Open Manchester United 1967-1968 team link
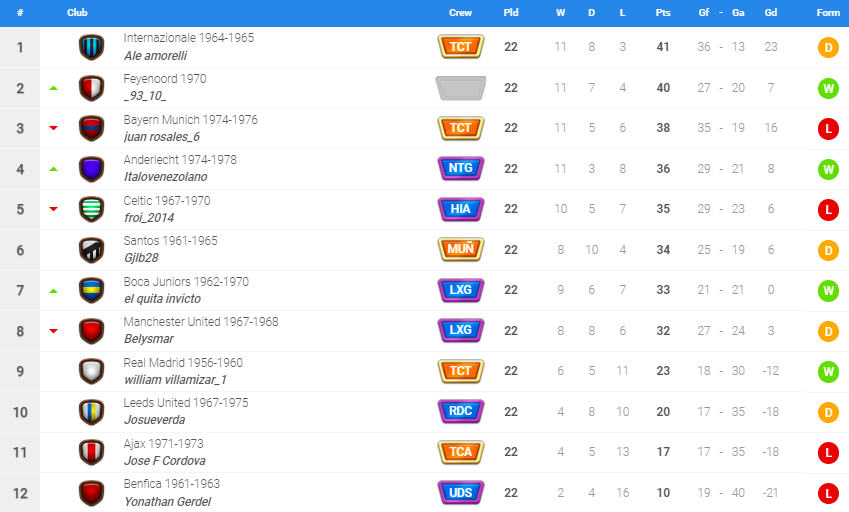The height and width of the screenshot is (512, 849). [x=201, y=321]
